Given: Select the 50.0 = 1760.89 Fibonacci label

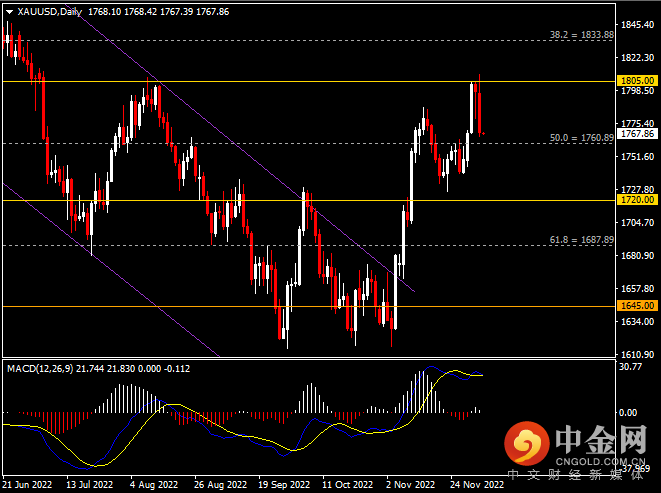Looking at the screenshot, I should (x=581, y=137).
